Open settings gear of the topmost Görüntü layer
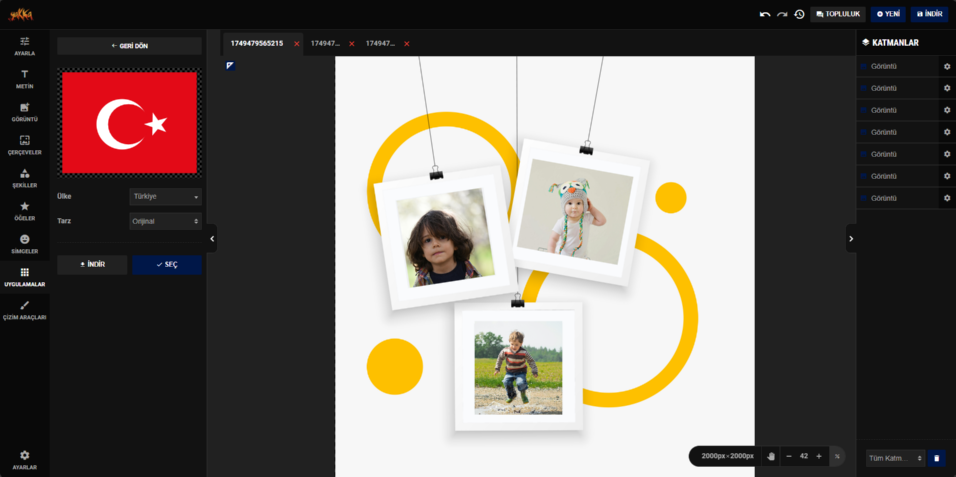 (x=947, y=66)
